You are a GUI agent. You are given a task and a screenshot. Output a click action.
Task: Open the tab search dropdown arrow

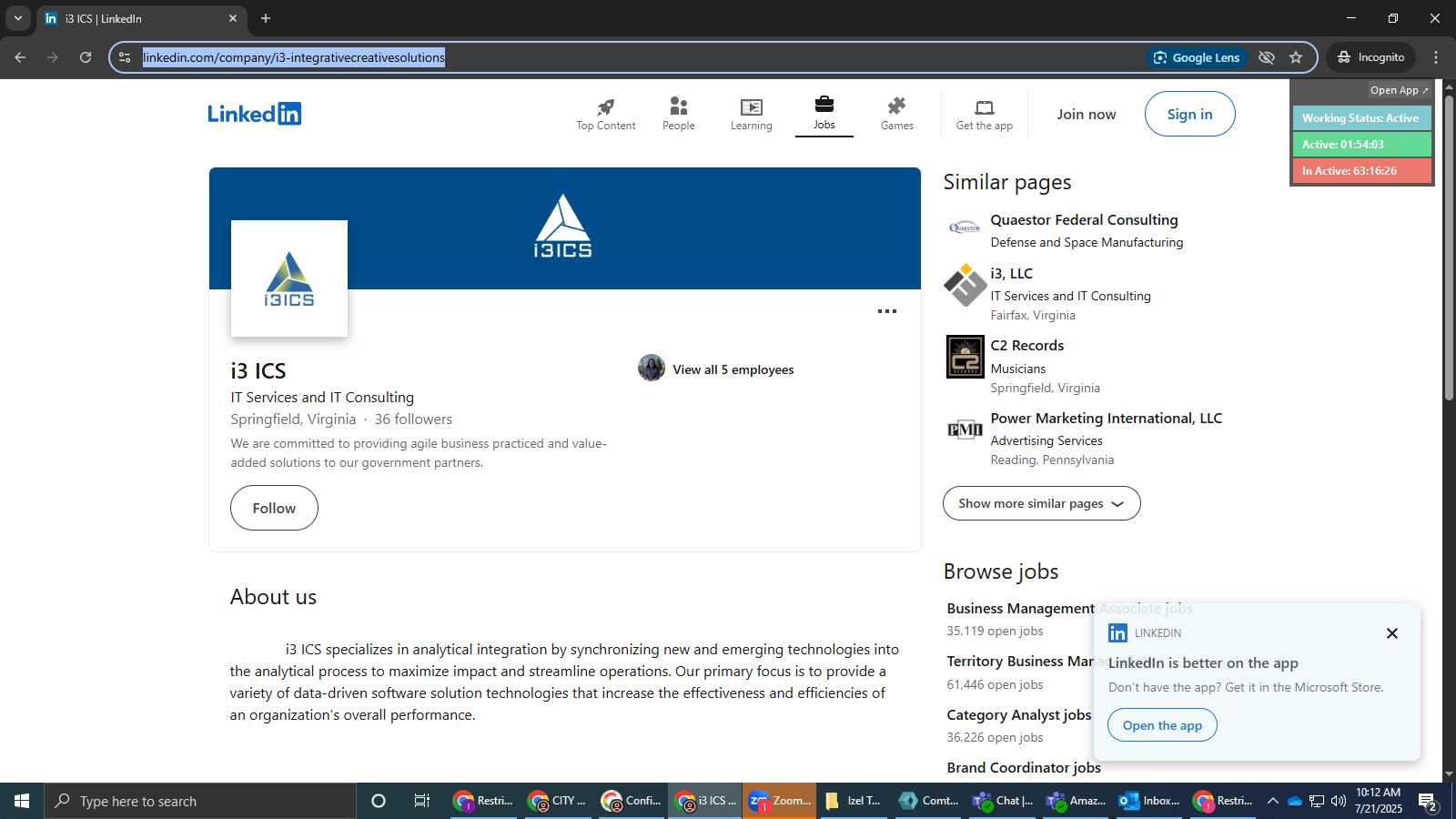17,18
